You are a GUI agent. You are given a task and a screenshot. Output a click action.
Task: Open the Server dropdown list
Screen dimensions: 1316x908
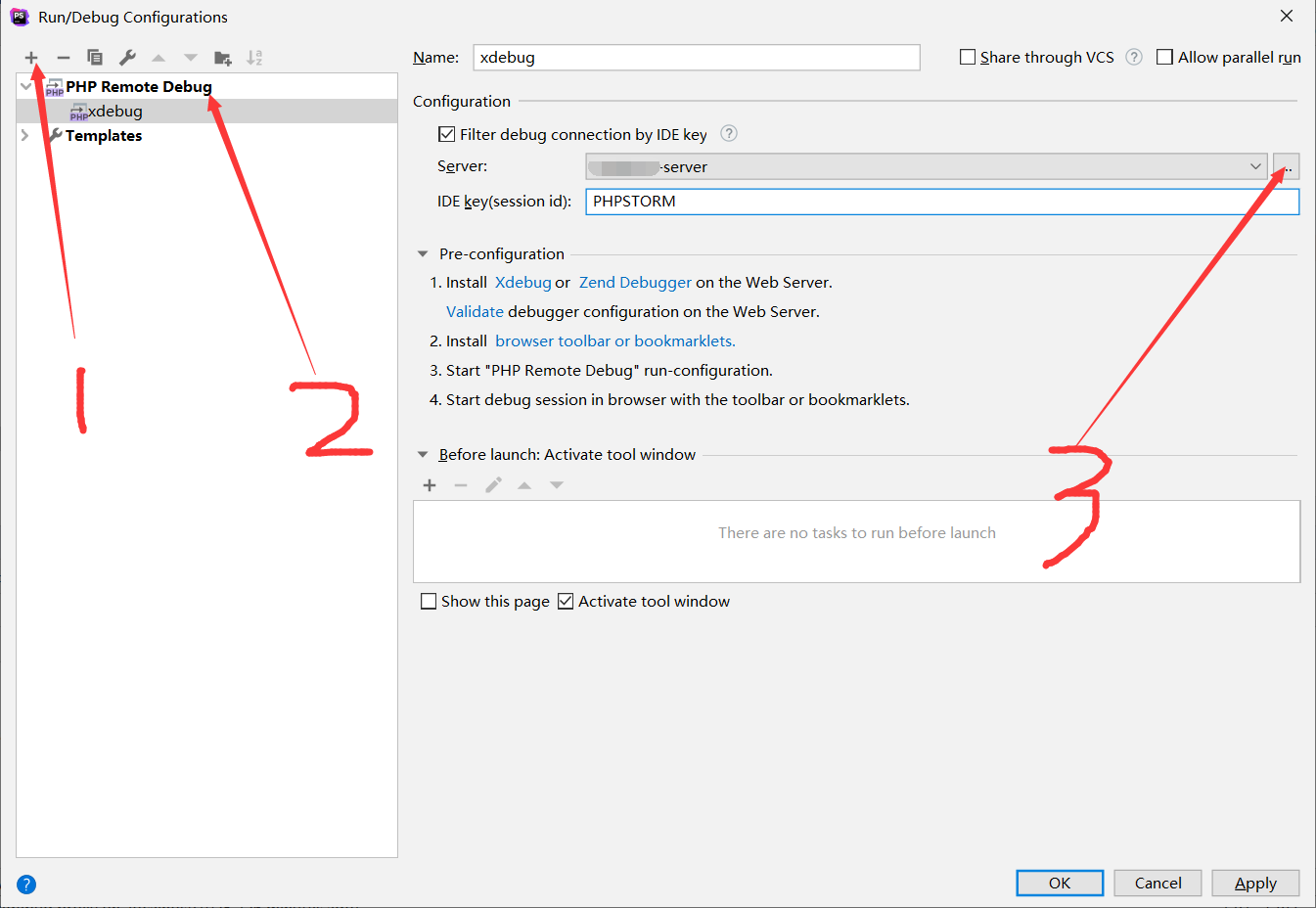coord(1255,166)
